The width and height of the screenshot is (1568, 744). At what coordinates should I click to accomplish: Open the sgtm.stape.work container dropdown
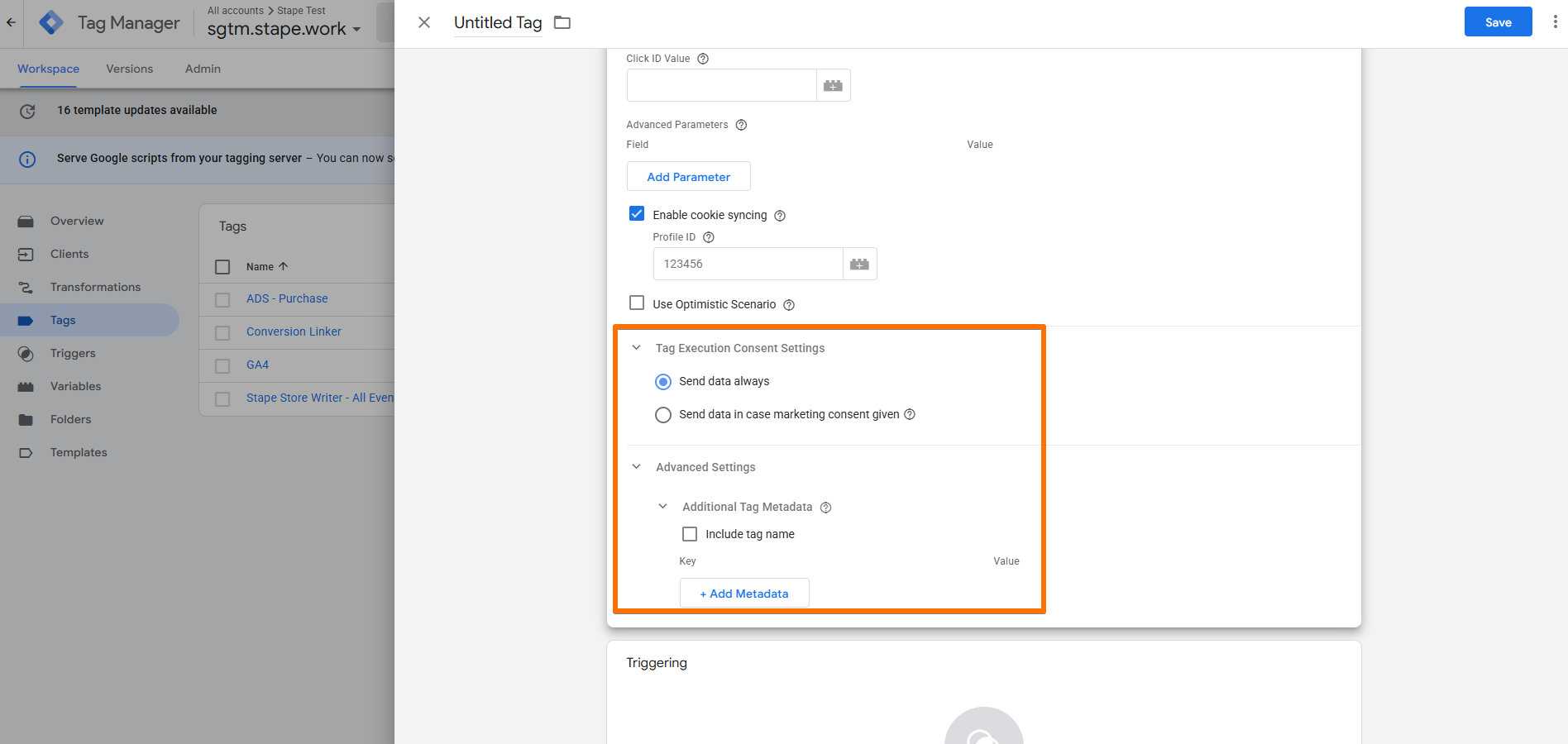point(284,29)
